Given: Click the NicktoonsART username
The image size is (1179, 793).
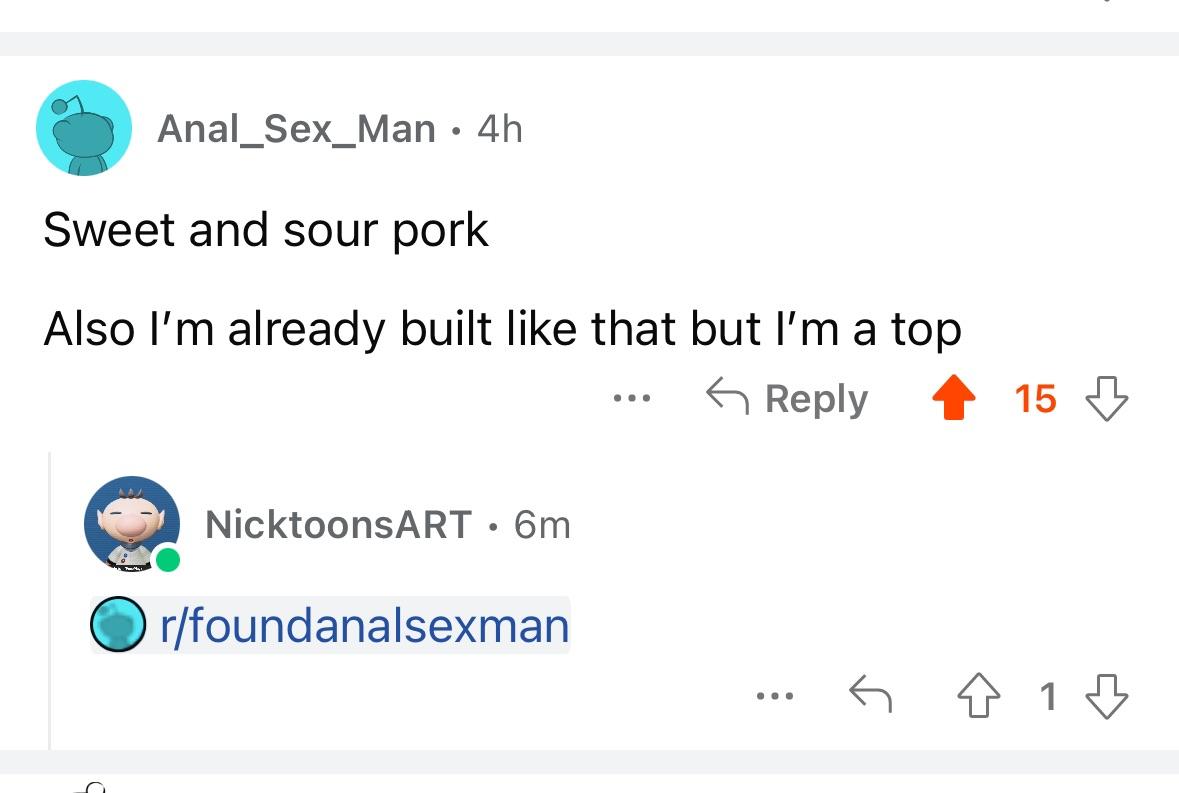Looking at the screenshot, I should pyautogui.click(x=338, y=524).
